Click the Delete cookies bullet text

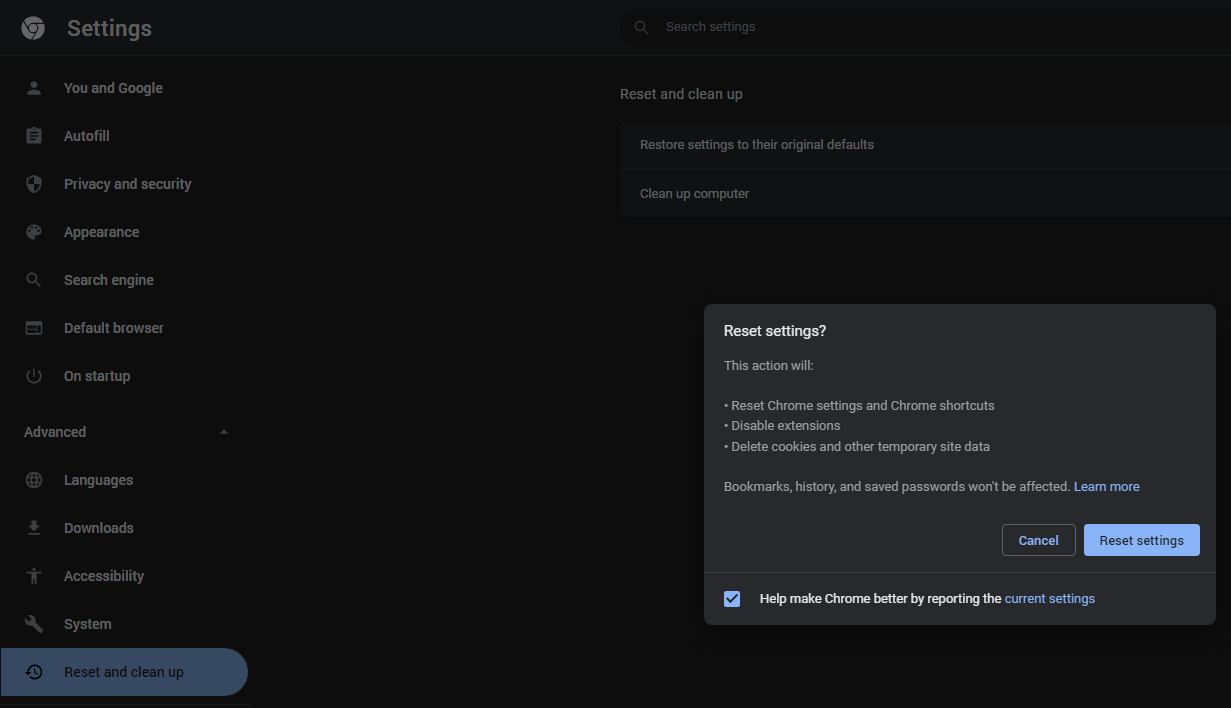[857, 447]
